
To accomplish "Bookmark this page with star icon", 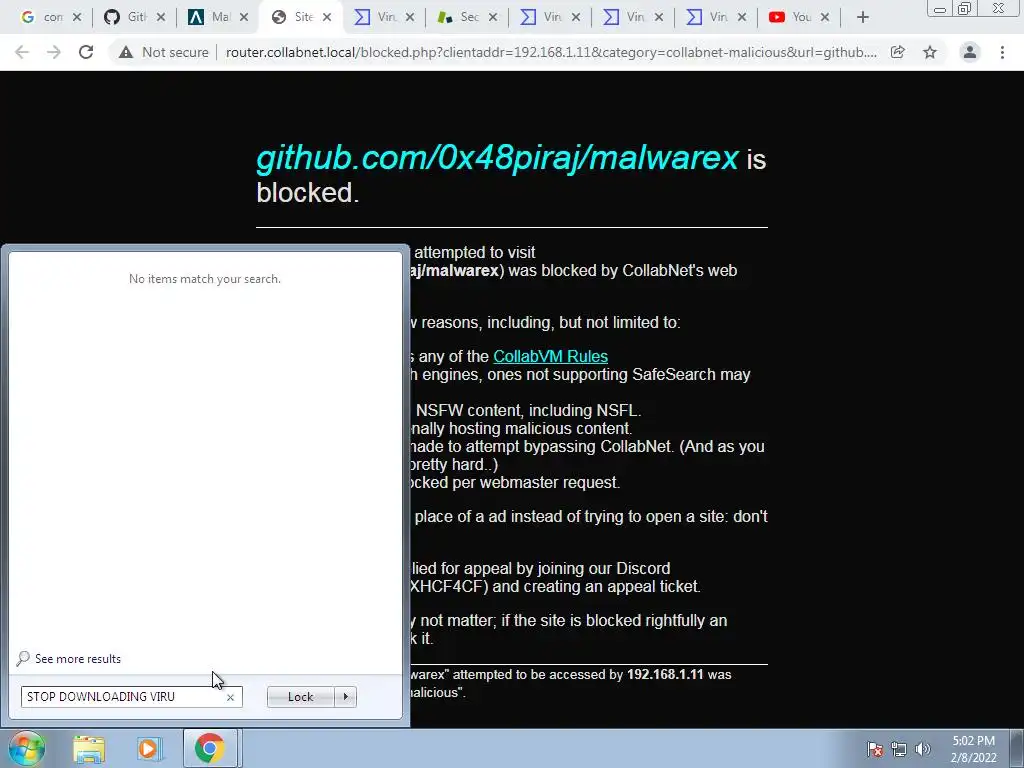I will pyautogui.click(x=930, y=52).
